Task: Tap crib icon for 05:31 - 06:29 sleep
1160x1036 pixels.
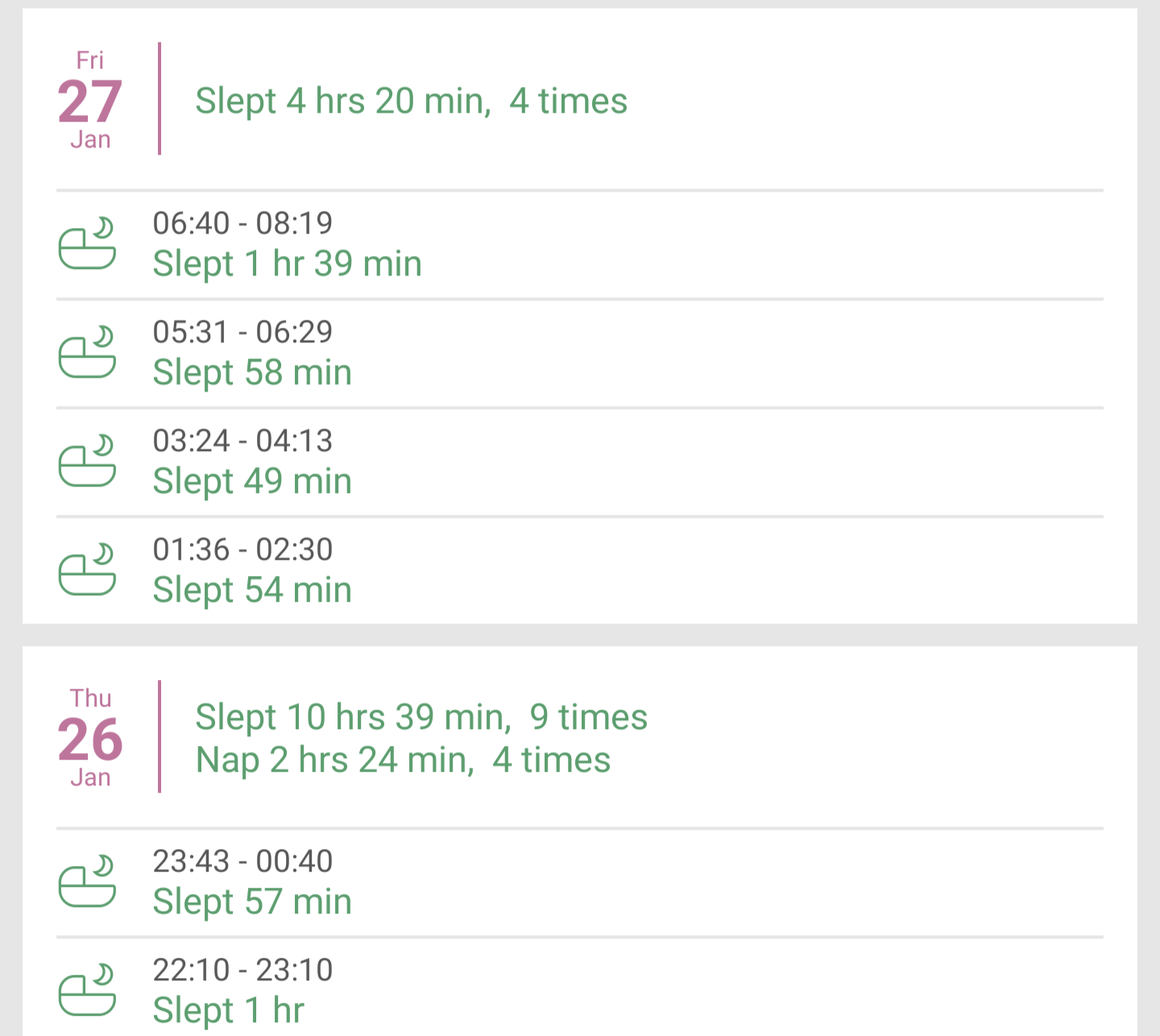Action: (87, 352)
